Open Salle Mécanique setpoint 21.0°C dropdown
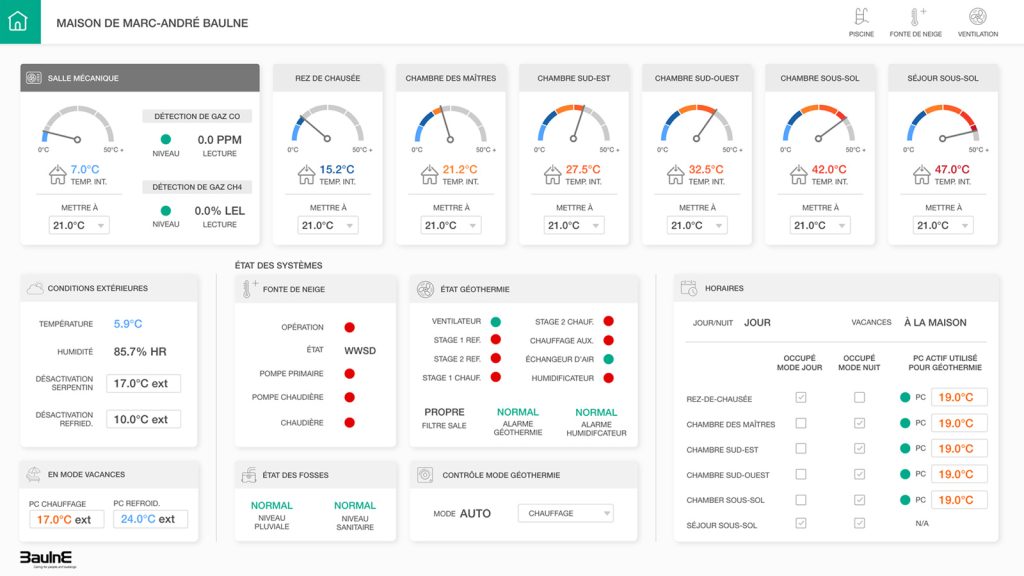The height and width of the screenshot is (576, 1024). click(x=79, y=226)
